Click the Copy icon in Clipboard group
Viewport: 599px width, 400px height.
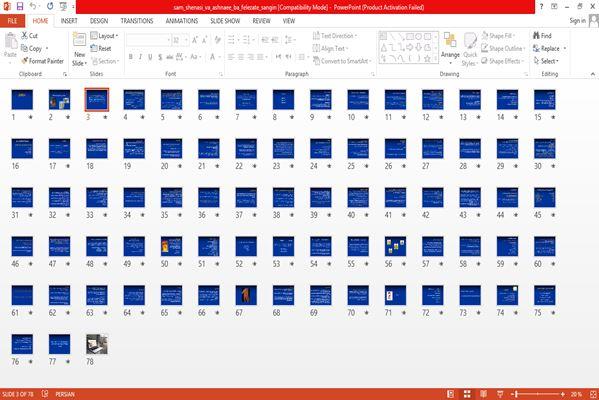24,48
